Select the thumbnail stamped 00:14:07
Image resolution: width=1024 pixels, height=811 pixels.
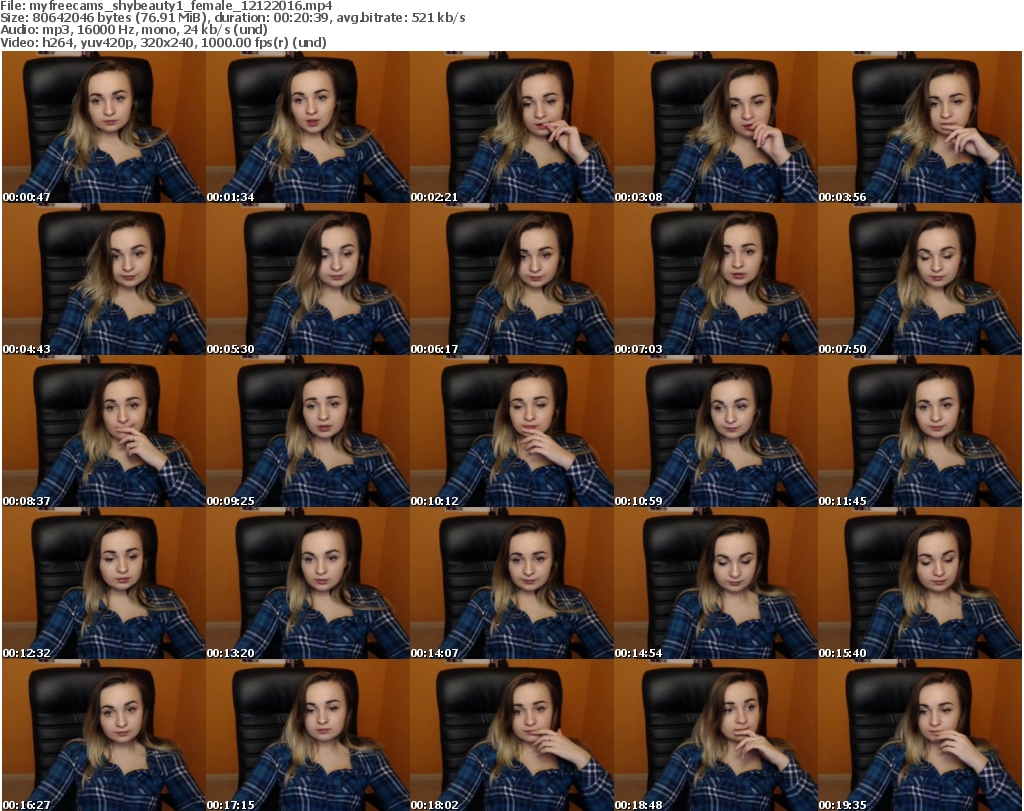512,583
